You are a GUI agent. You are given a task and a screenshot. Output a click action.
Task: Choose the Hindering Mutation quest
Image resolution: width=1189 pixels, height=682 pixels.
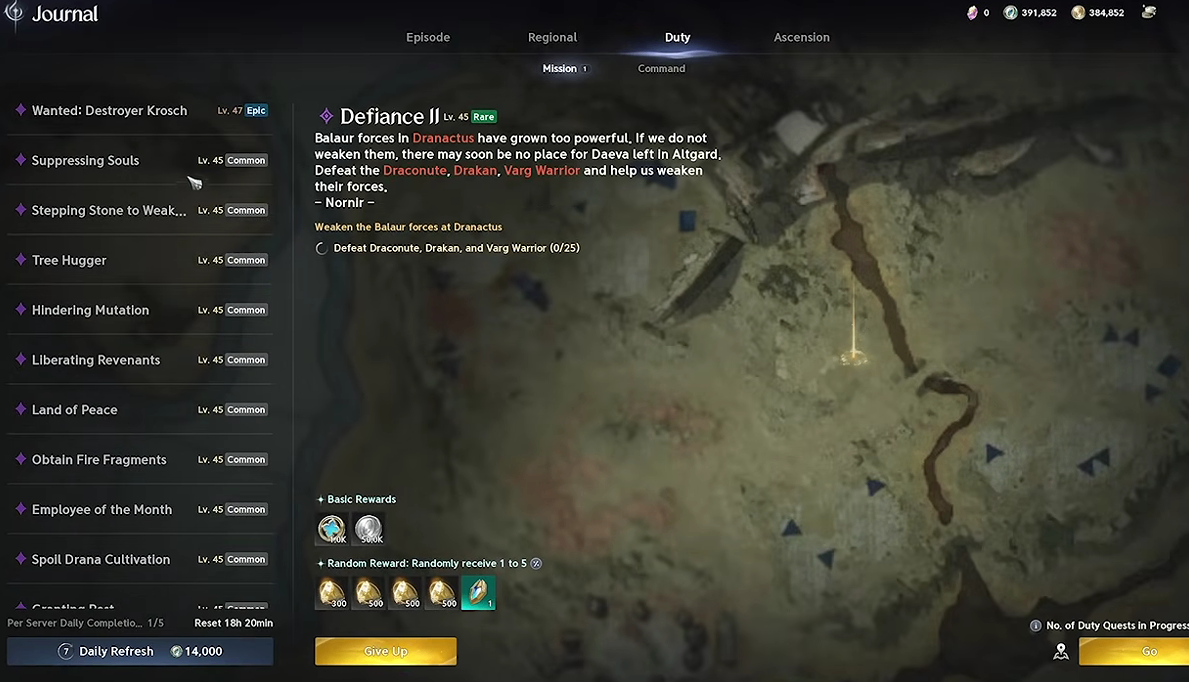pyautogui.click(x=140, y=310)
